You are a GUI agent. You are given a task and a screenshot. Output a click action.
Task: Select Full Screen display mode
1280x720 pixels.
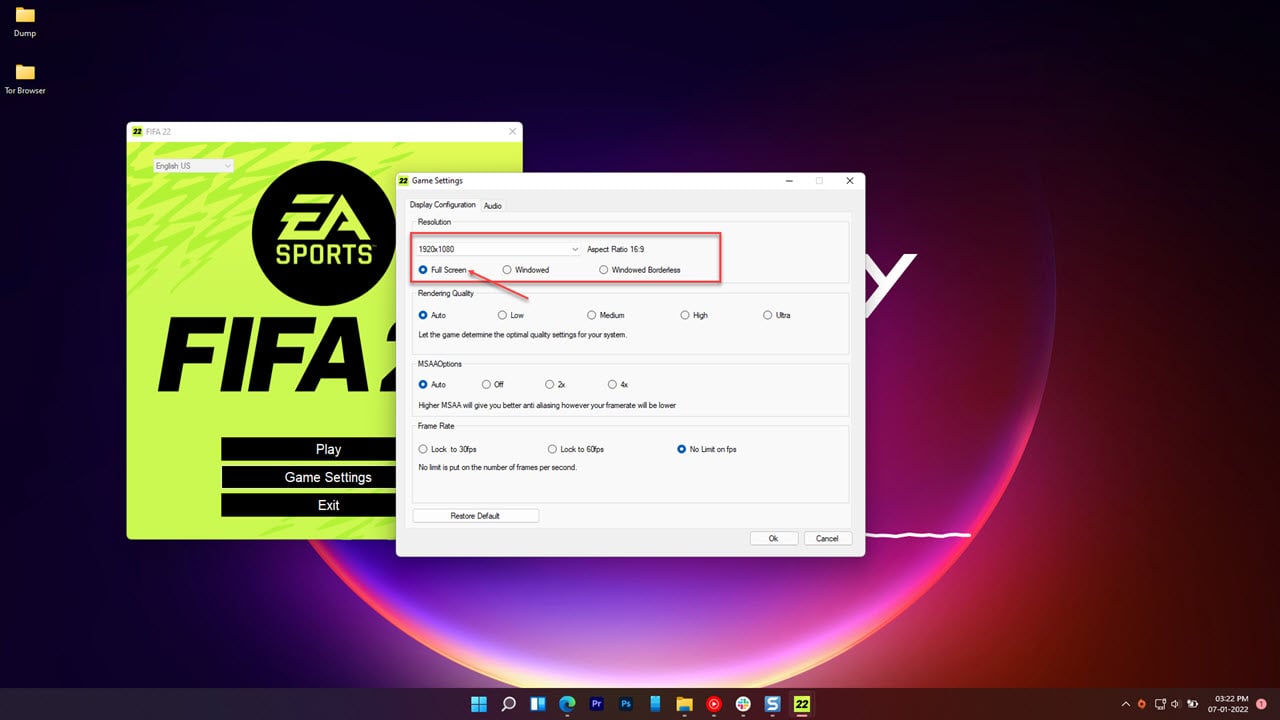(443, 270)
